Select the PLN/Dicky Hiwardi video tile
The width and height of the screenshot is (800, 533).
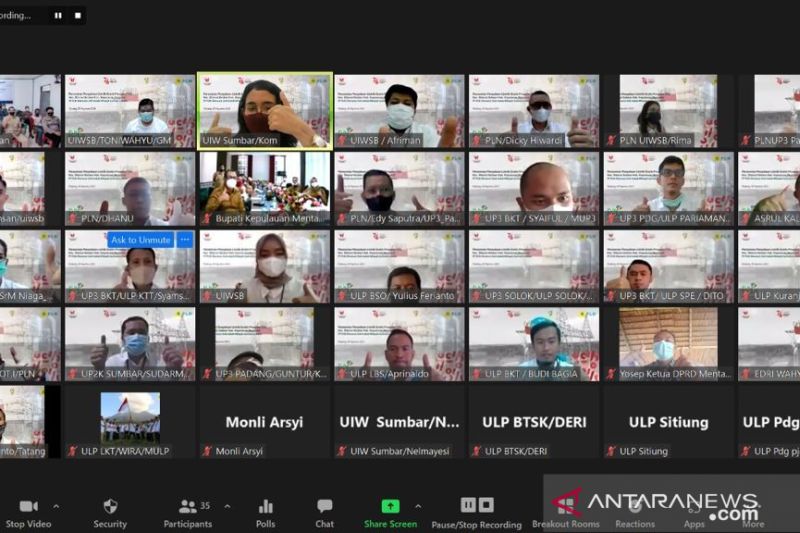[534, 111]
